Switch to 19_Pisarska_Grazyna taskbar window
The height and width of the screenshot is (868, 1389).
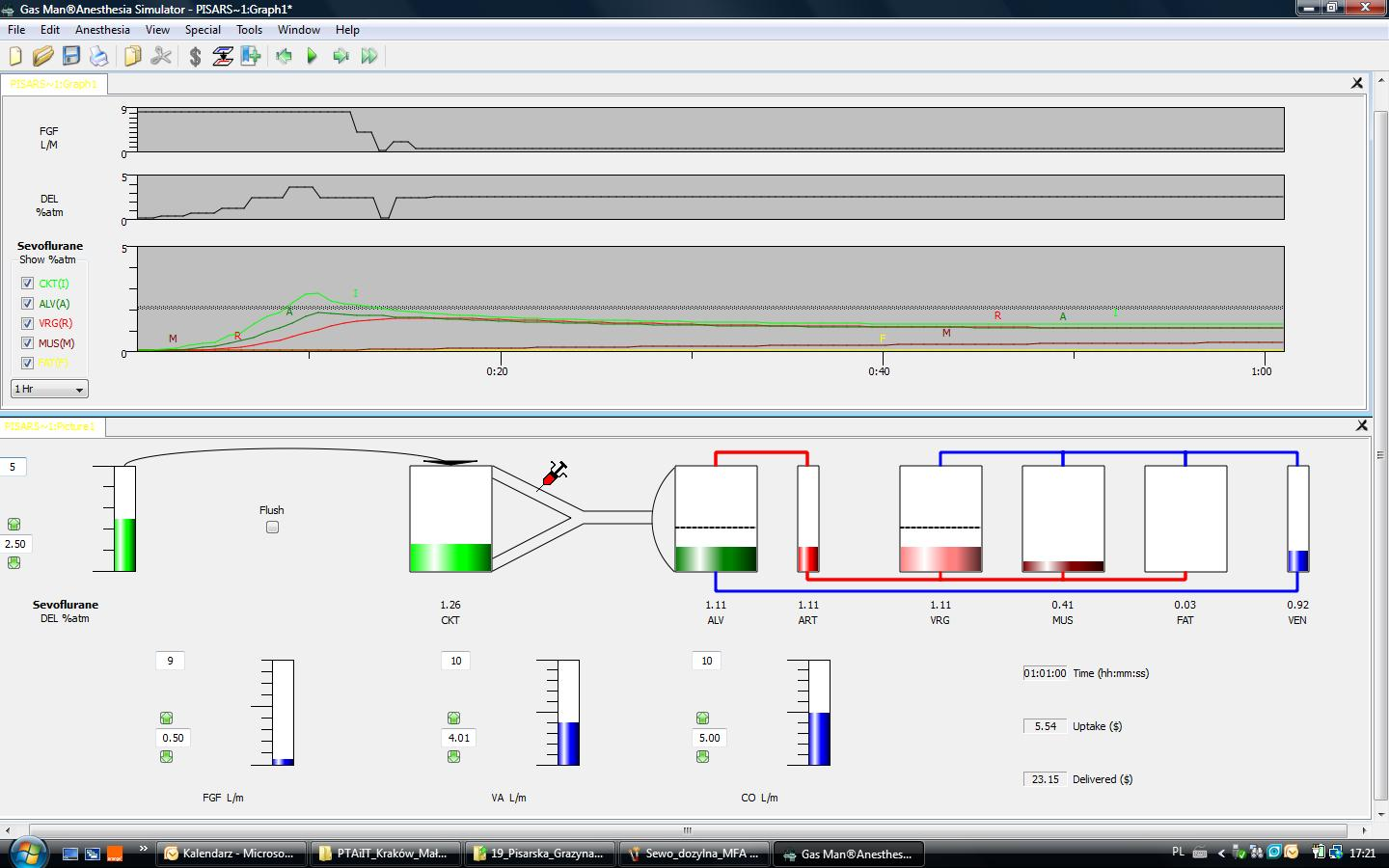[x=538, y=854]
